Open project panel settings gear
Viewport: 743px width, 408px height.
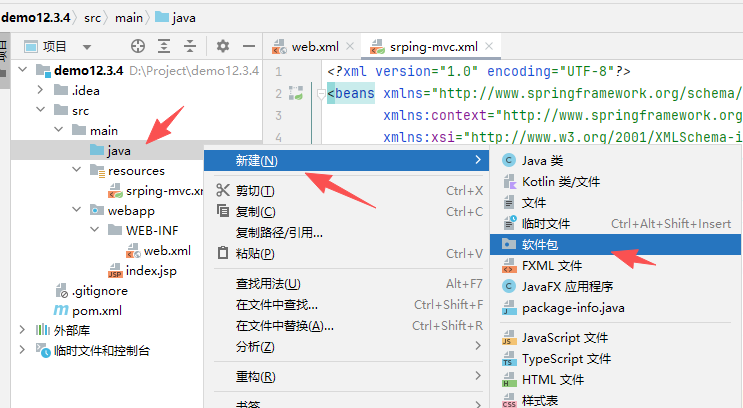point(223,46)
